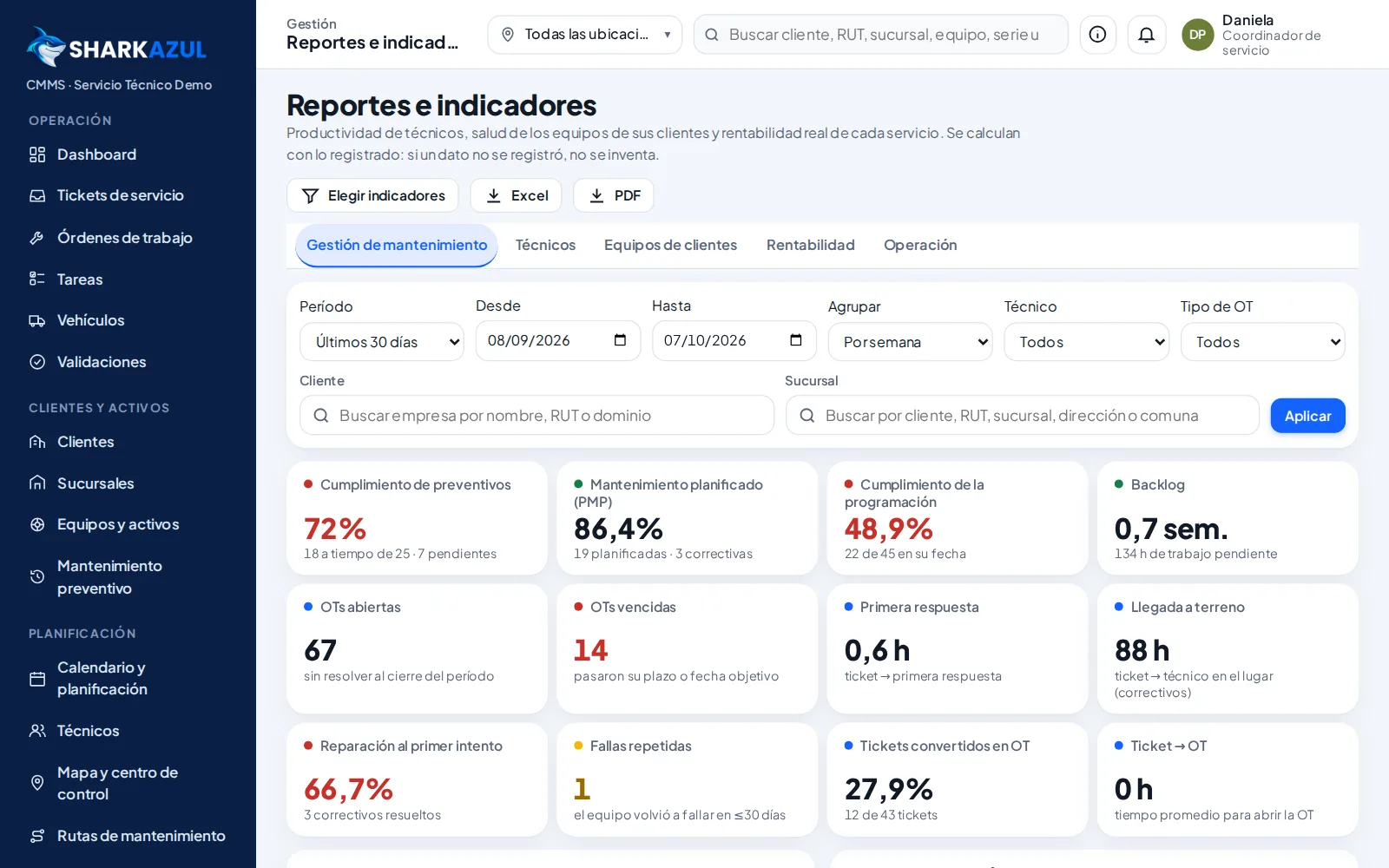Switch to Gestión de mantenimiento tab
Screen dimensions: 1389x868
397,246
